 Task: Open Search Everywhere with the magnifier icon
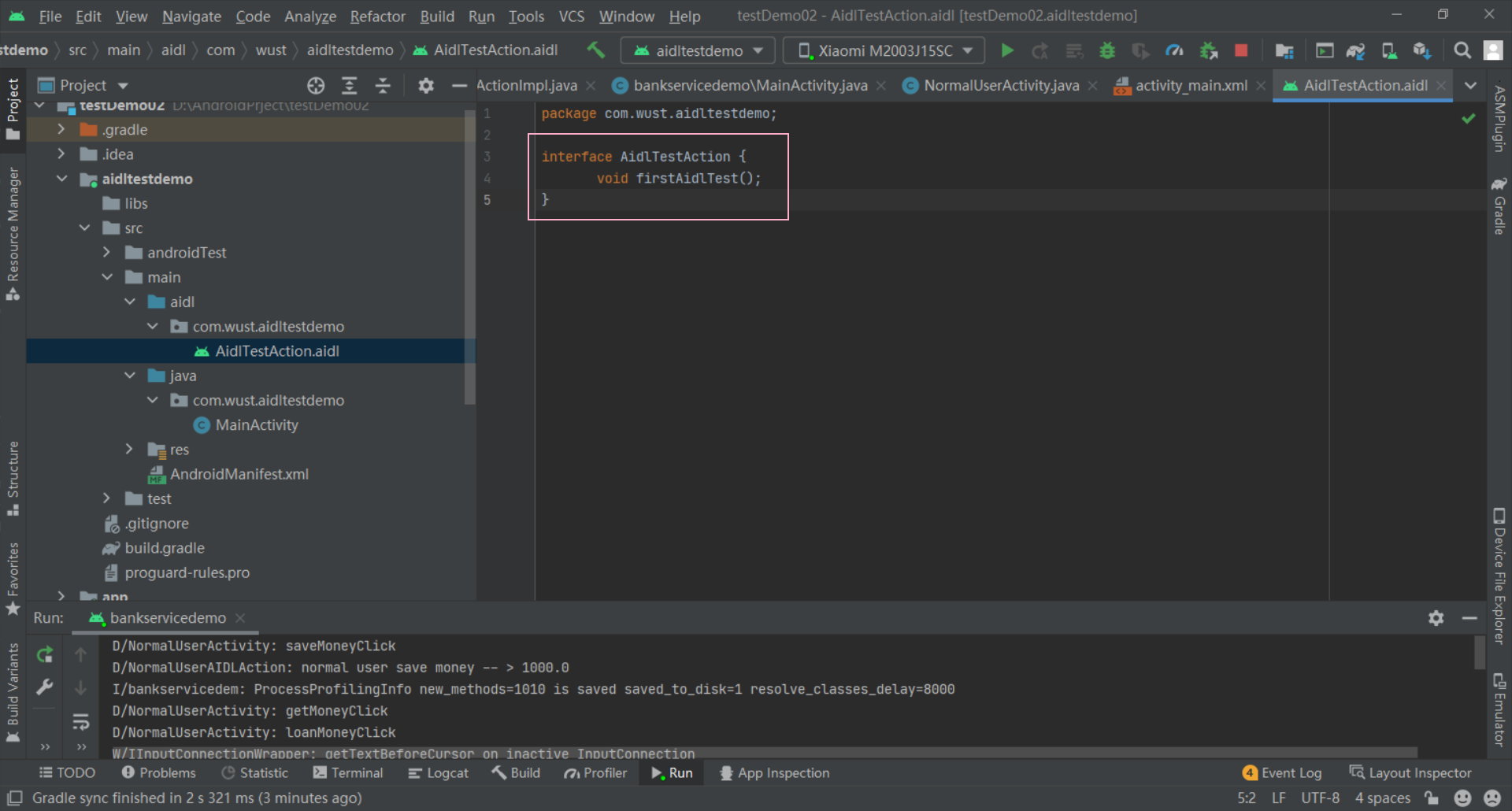(1462, 50)
